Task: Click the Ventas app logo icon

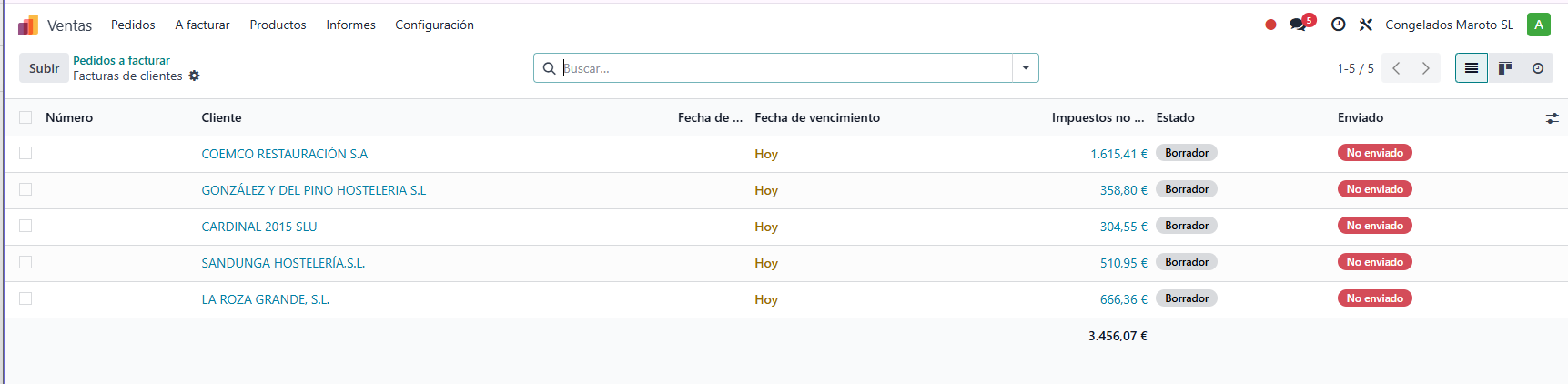Action: point(28,25)
